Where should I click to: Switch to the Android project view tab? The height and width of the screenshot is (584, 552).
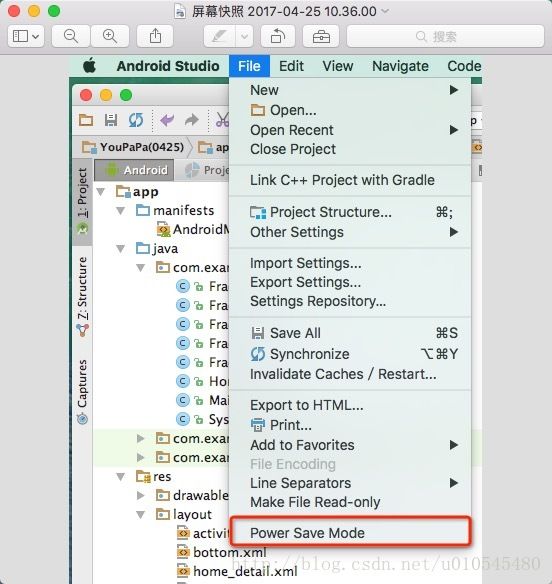point(134,170)
